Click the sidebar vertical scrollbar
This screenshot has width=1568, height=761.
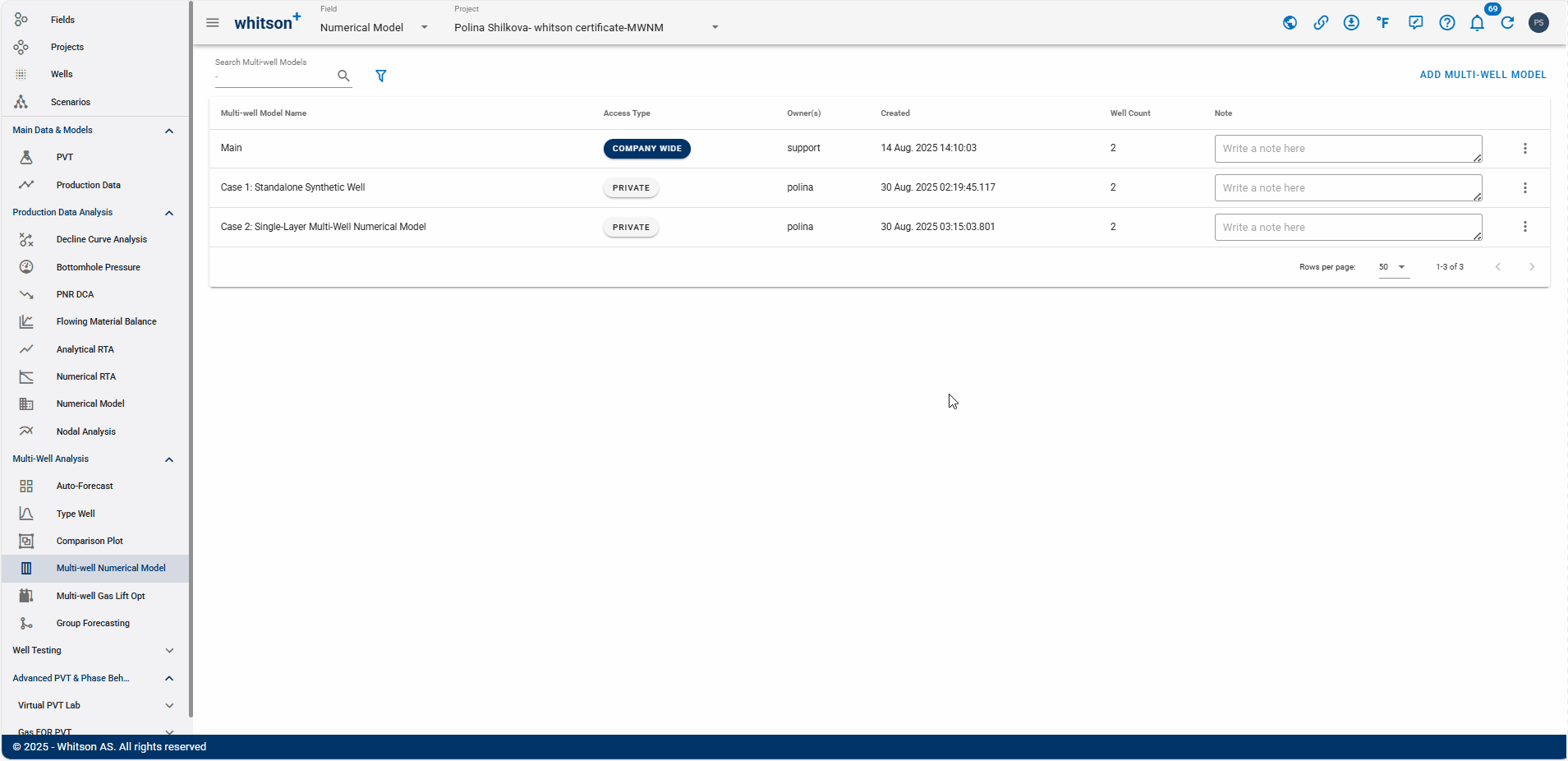coord(191,359)
